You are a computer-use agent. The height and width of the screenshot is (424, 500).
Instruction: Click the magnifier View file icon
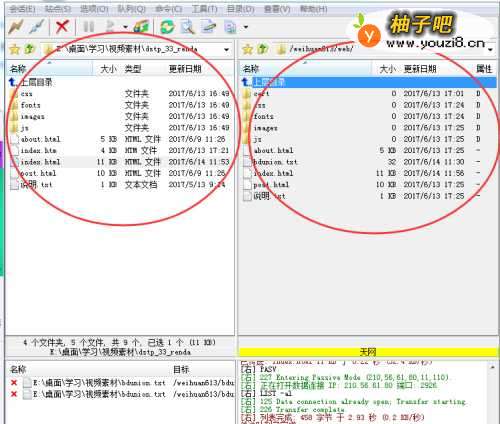pyautogui.click(x=188, y=27)
